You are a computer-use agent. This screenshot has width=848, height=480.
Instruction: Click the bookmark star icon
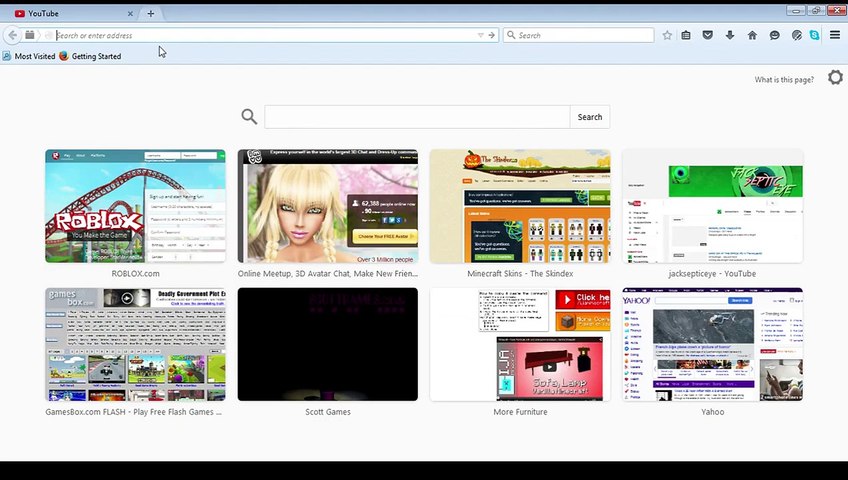click(667, 35)
